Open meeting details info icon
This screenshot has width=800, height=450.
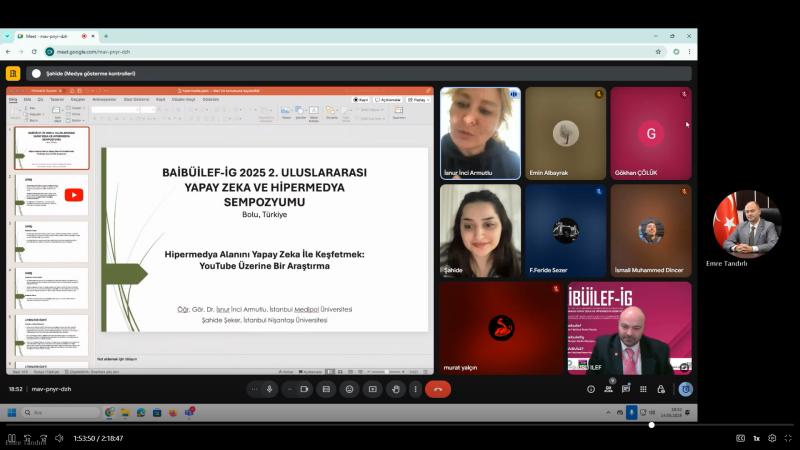(591, 389)
